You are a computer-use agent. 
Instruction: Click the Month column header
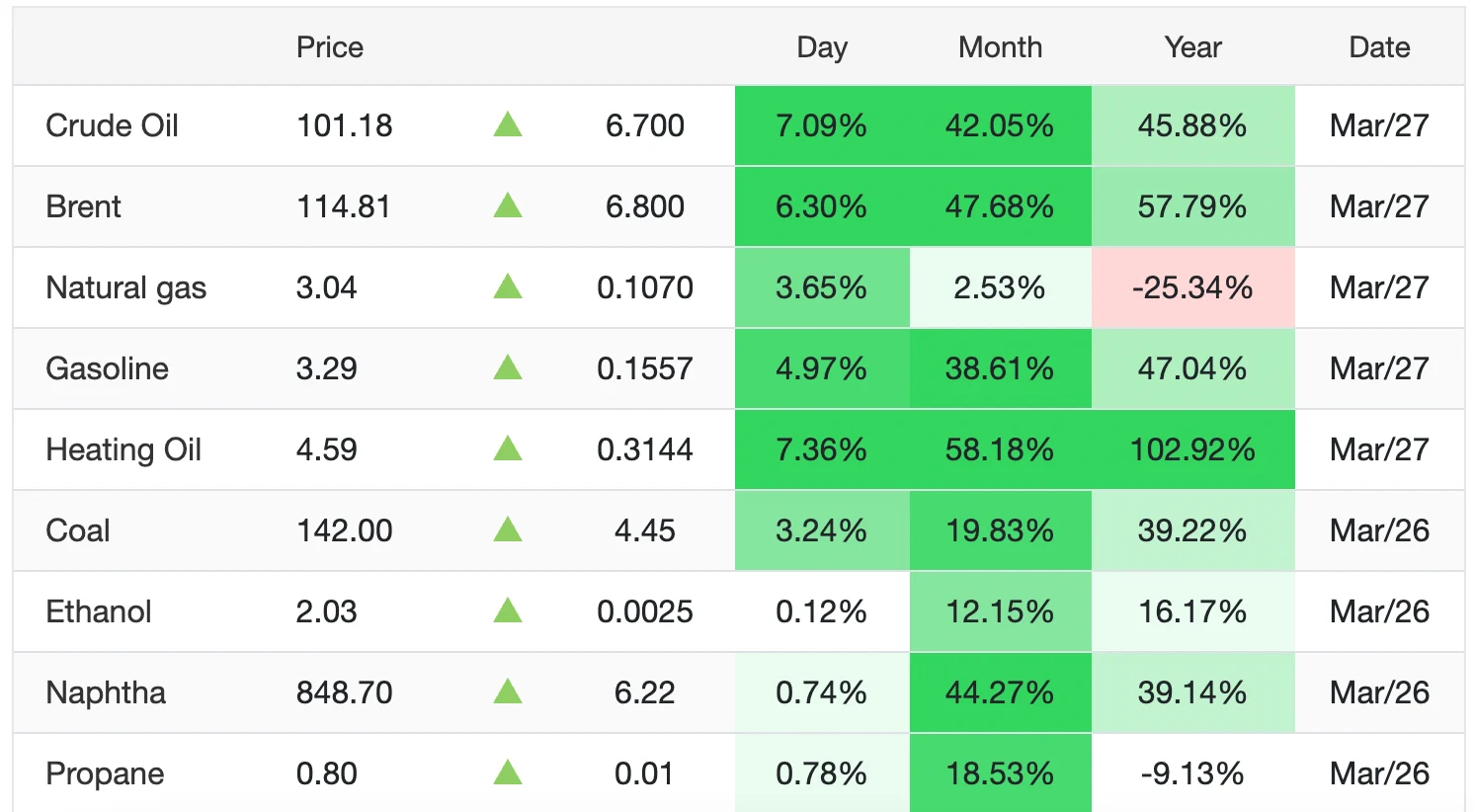point(1000,47)
